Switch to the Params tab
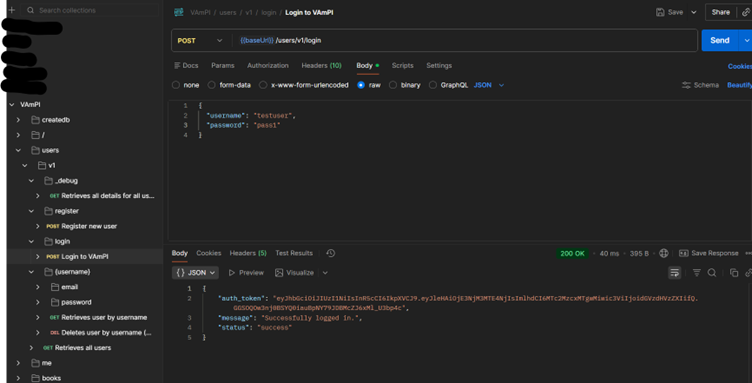Viewport: 752px width, 383px height. tap(223, 66)
